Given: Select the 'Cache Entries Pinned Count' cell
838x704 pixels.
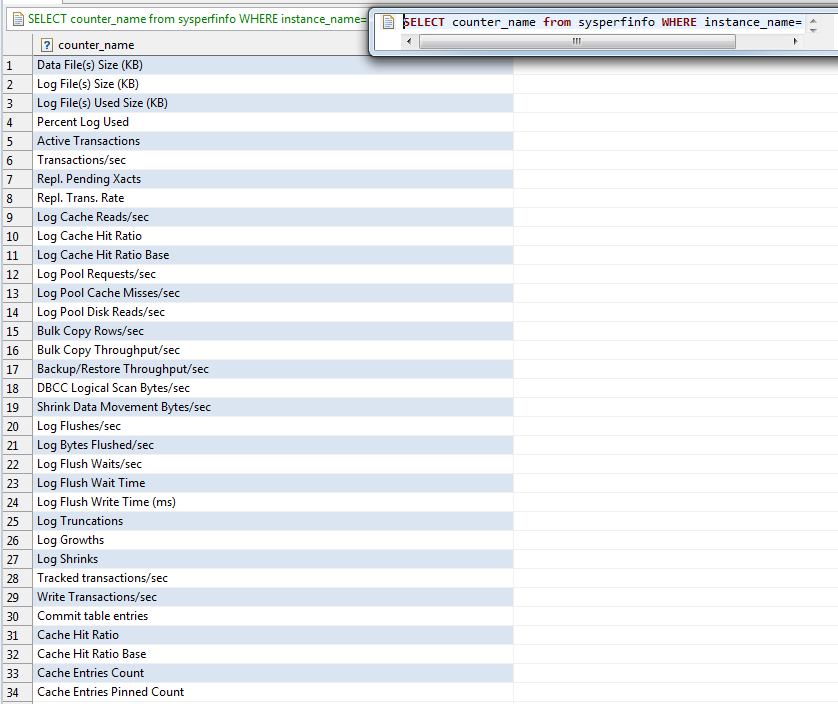Looking at the screenshot, I should [x=273, y=692].
